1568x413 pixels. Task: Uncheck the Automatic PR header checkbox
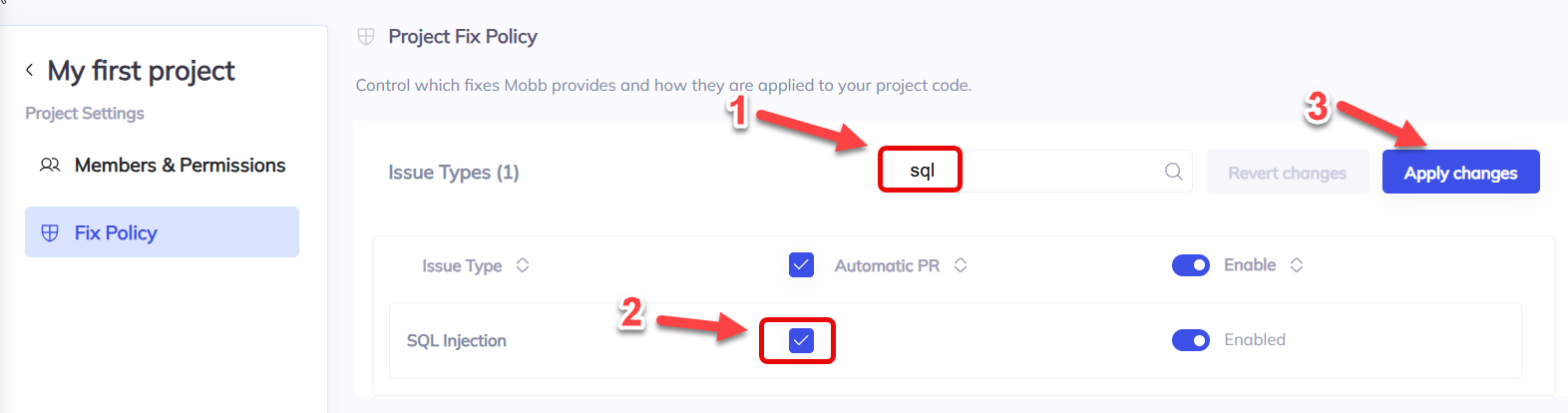tap(801, 265)
